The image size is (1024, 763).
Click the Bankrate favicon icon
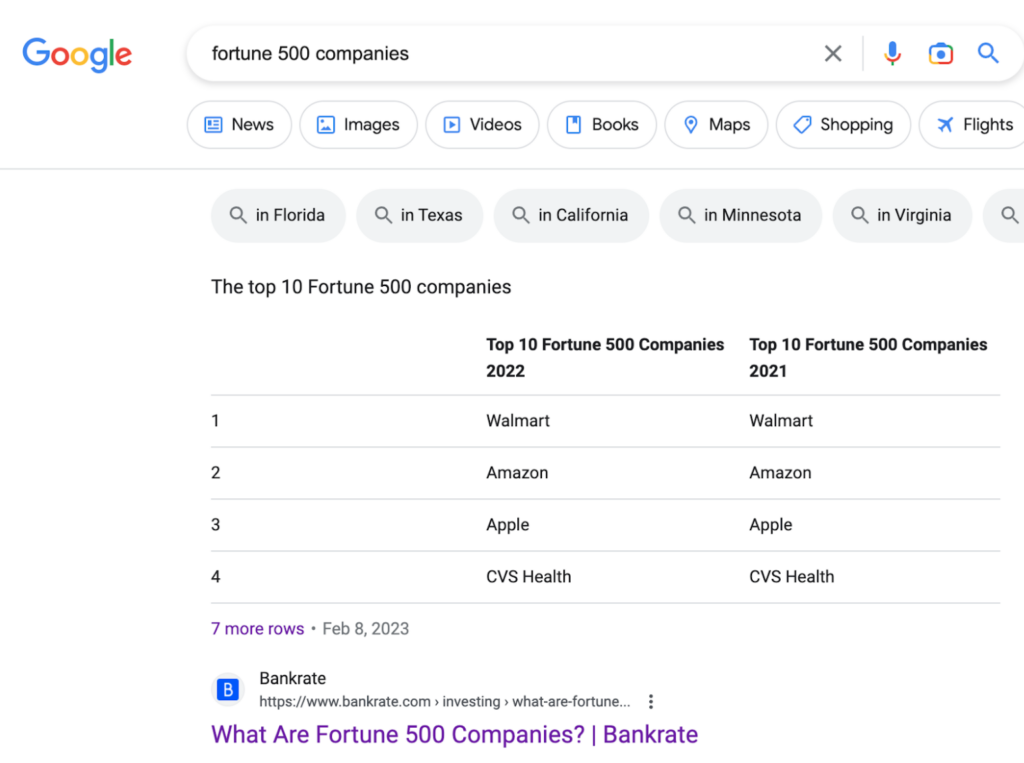point(228,690)
